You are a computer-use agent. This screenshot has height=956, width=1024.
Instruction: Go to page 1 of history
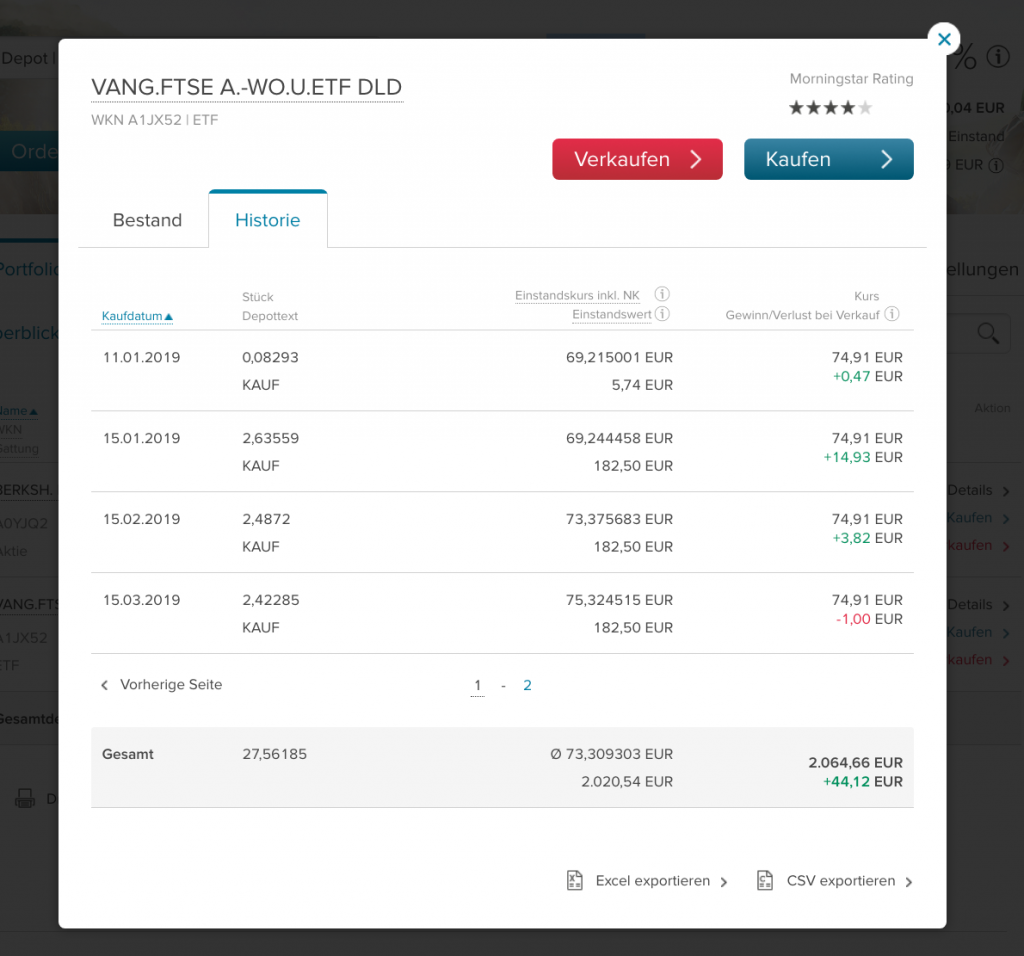[477, 685]
